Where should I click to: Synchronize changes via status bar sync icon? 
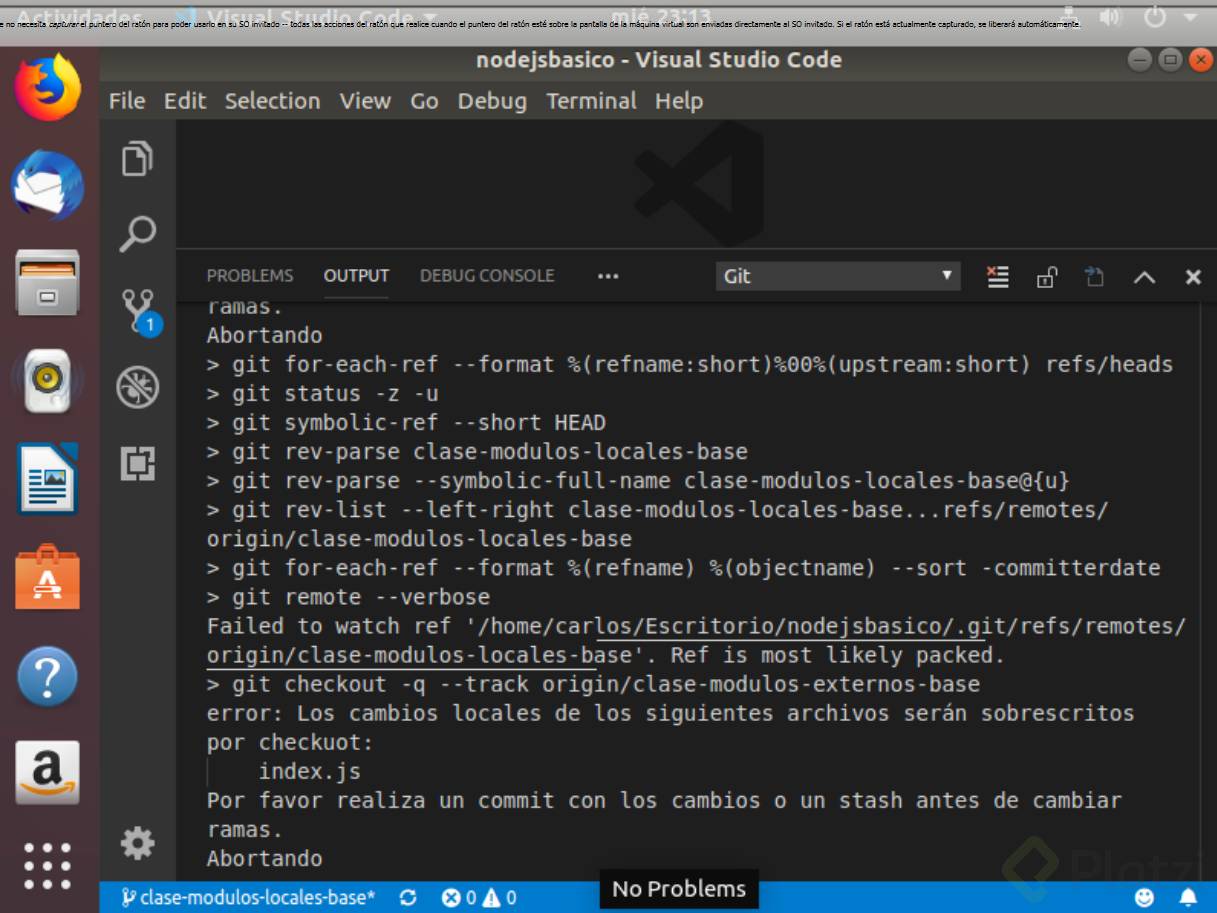click(407, 897)
